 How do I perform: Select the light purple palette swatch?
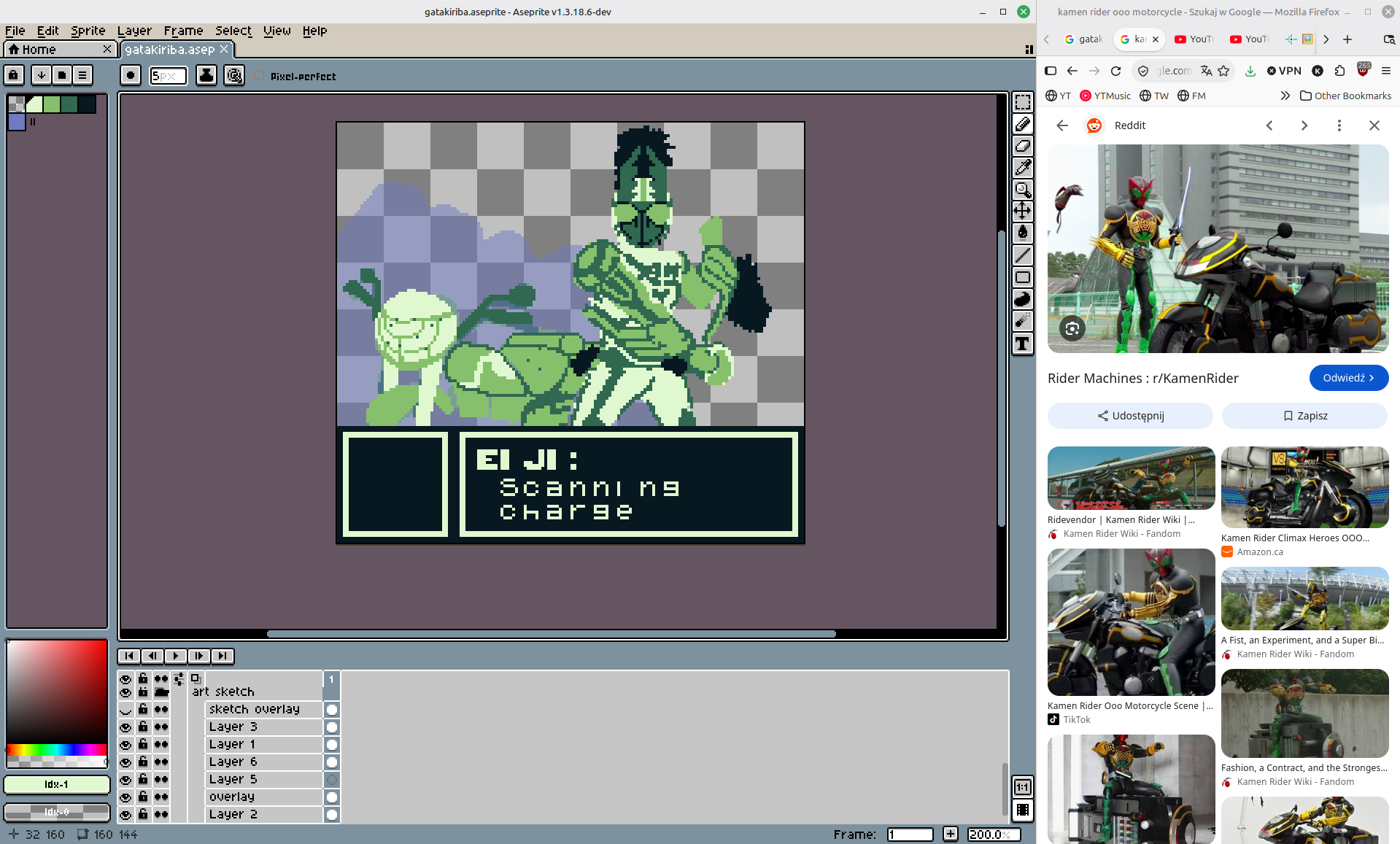click(x=17, y=122)
